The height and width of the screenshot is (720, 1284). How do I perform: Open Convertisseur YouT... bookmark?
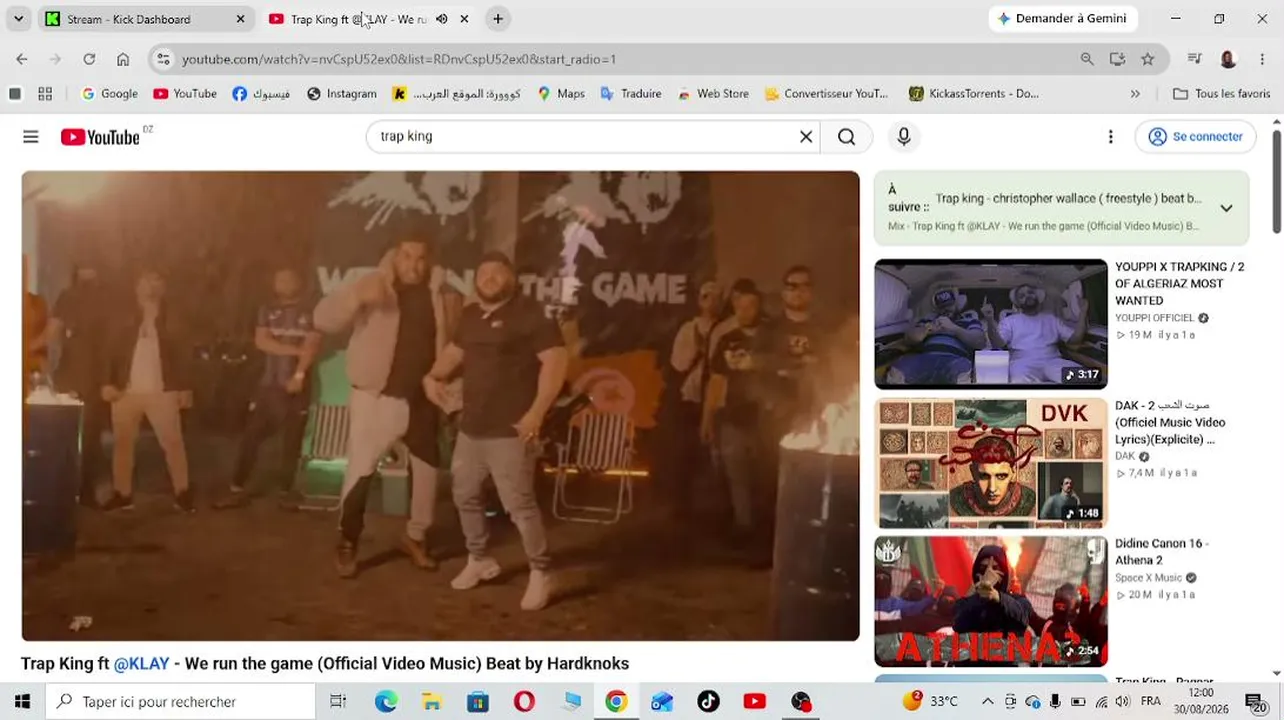[826, 94]
